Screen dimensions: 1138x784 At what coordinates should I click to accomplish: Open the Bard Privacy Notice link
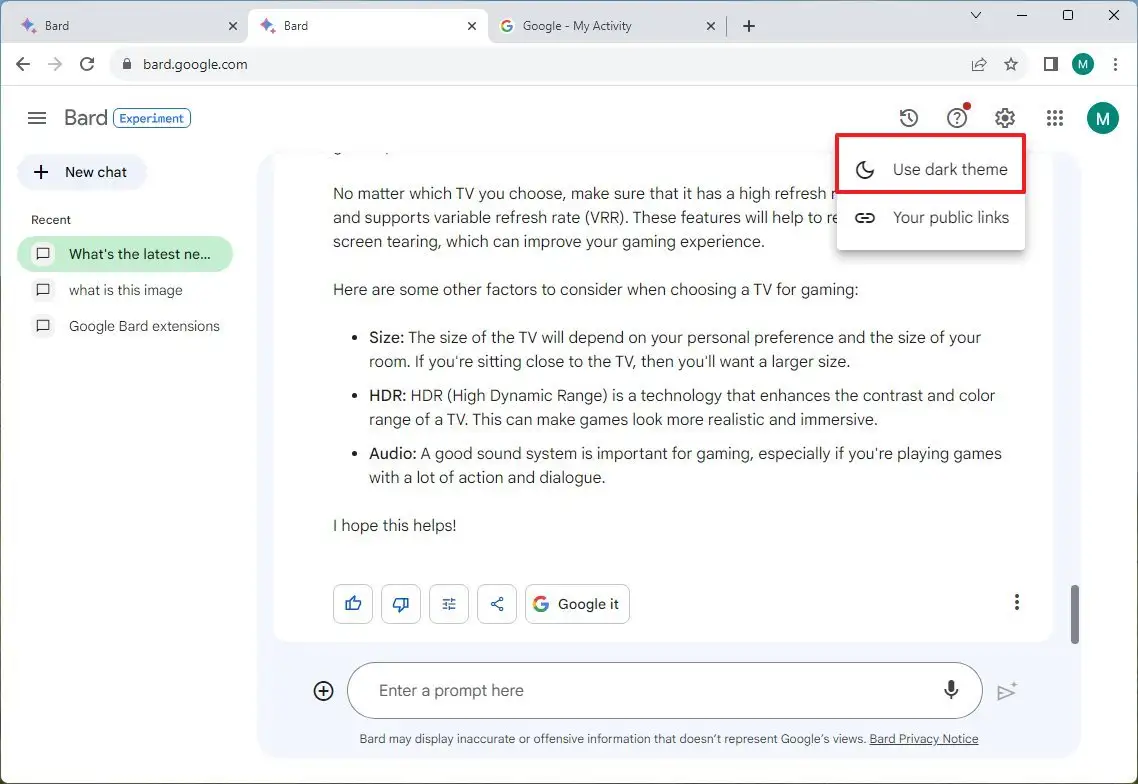point(922,739)
